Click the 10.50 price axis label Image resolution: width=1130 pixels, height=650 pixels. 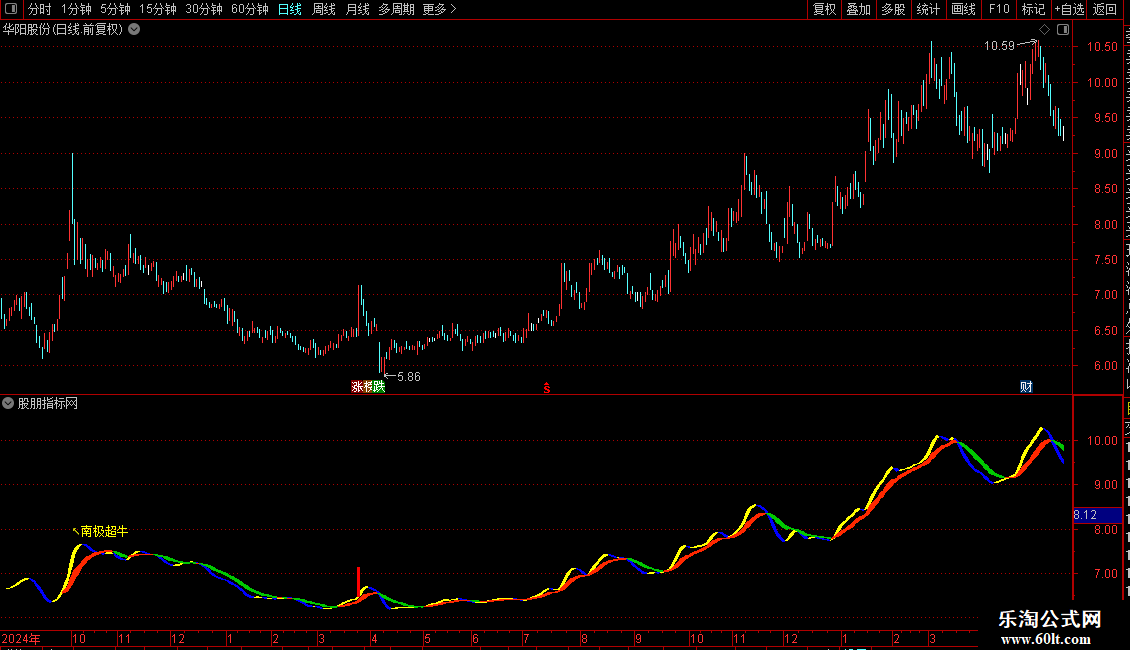1102,47
